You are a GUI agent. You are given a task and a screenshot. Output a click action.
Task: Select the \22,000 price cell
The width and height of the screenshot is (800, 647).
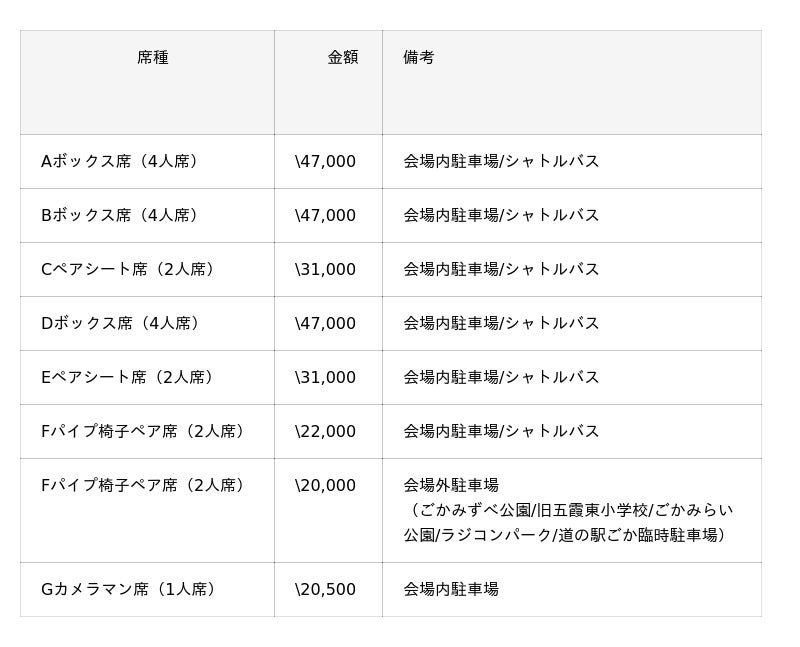[x=326, y=431]
